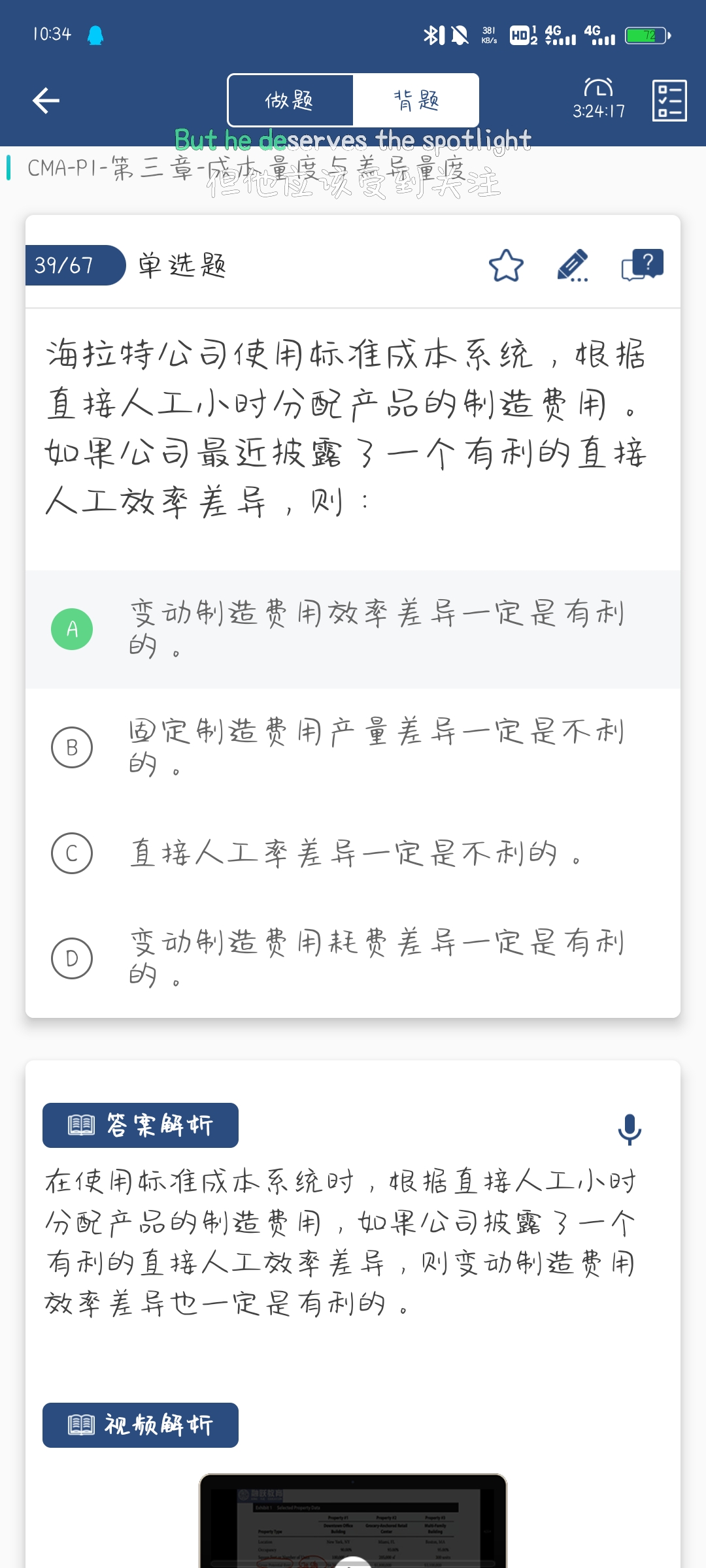706x1568 pixels.
Task: Tap the 视频解析 header button
Action: point(141,1425)
